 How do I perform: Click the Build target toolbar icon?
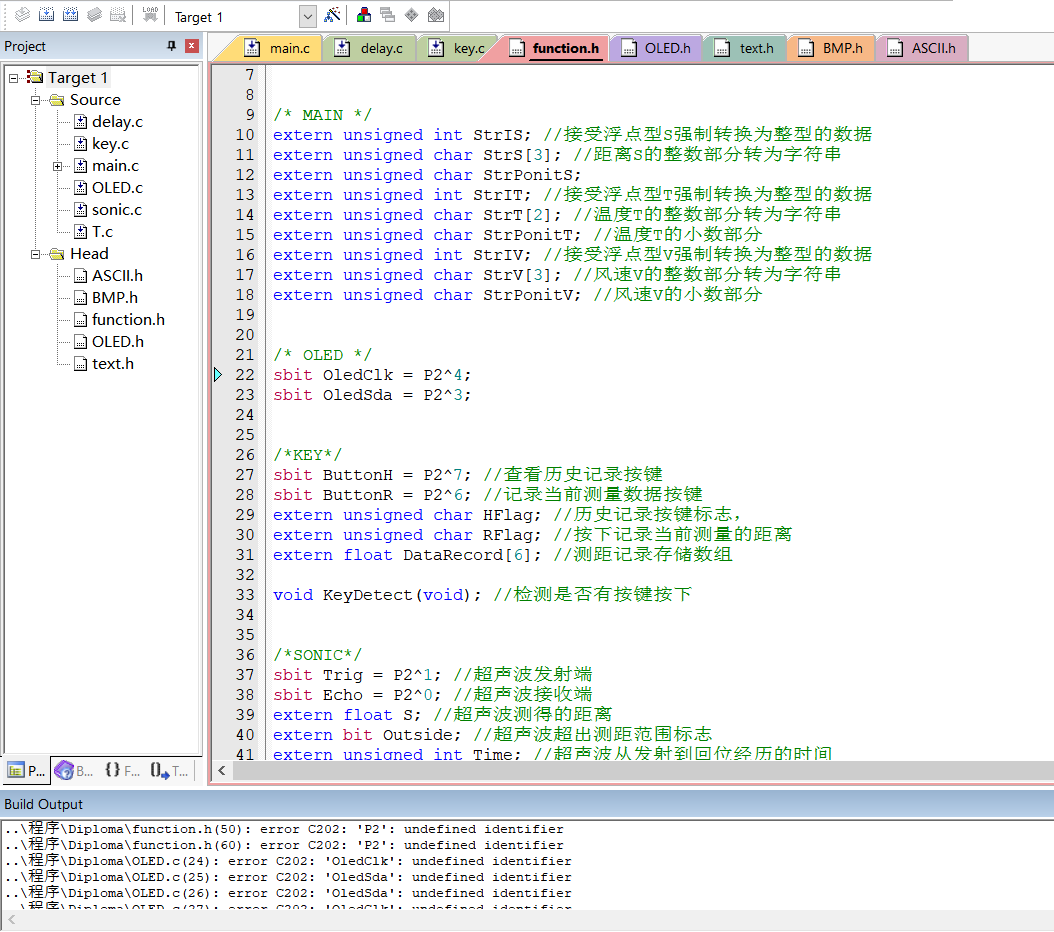pos(46,15)
